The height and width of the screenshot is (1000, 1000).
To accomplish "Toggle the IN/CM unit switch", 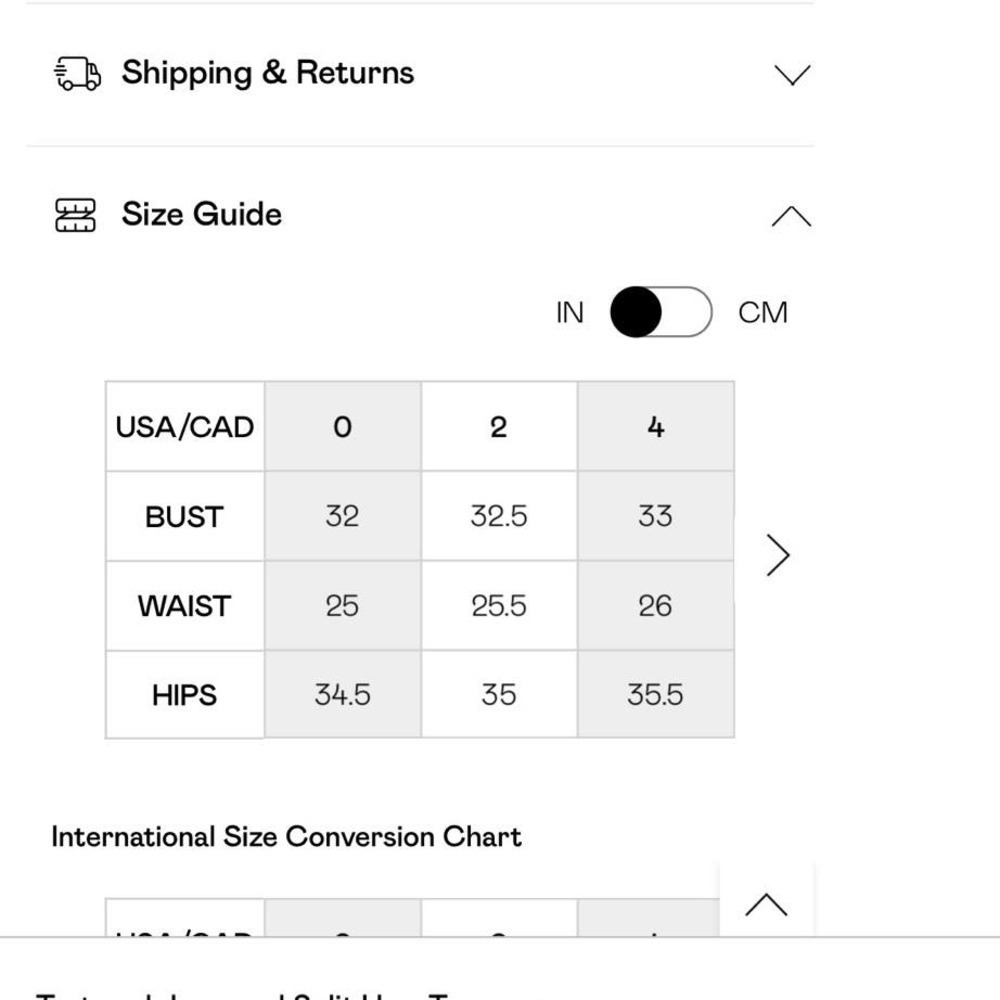I will point(661,313).
